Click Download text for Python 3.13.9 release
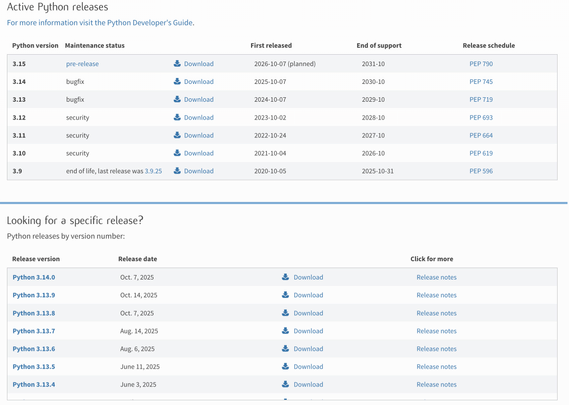Image resolution: width=569 pixels, height=405 pixels. click(308, 295)
